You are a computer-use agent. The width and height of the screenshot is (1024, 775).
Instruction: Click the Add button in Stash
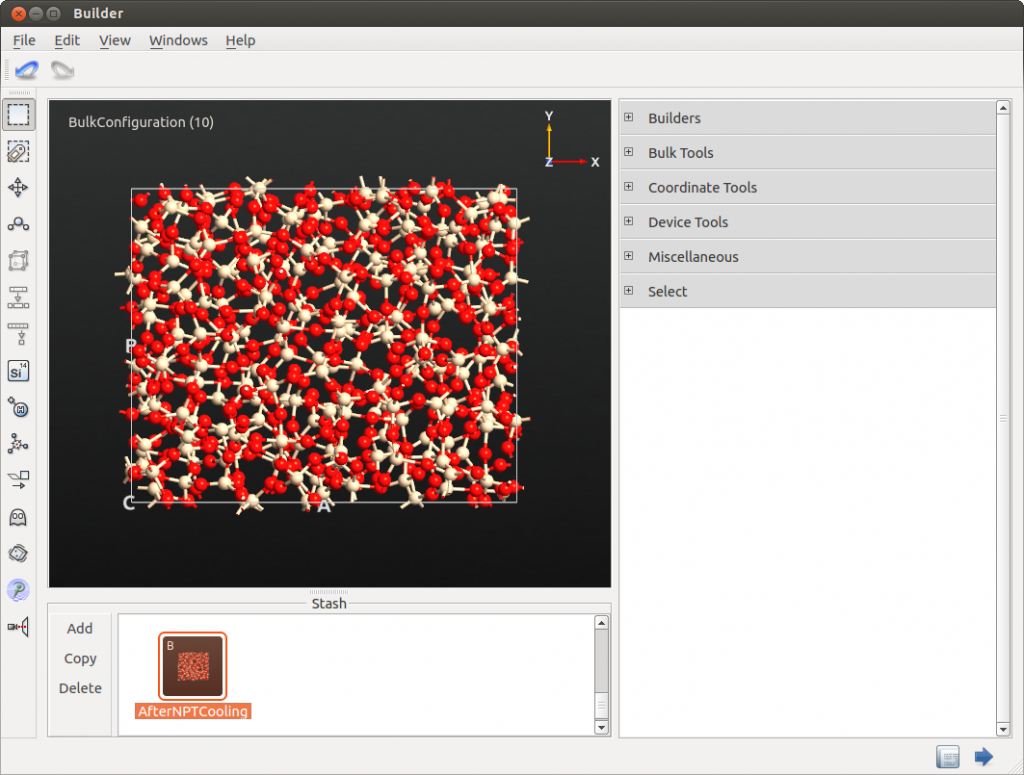coord(80,628)
